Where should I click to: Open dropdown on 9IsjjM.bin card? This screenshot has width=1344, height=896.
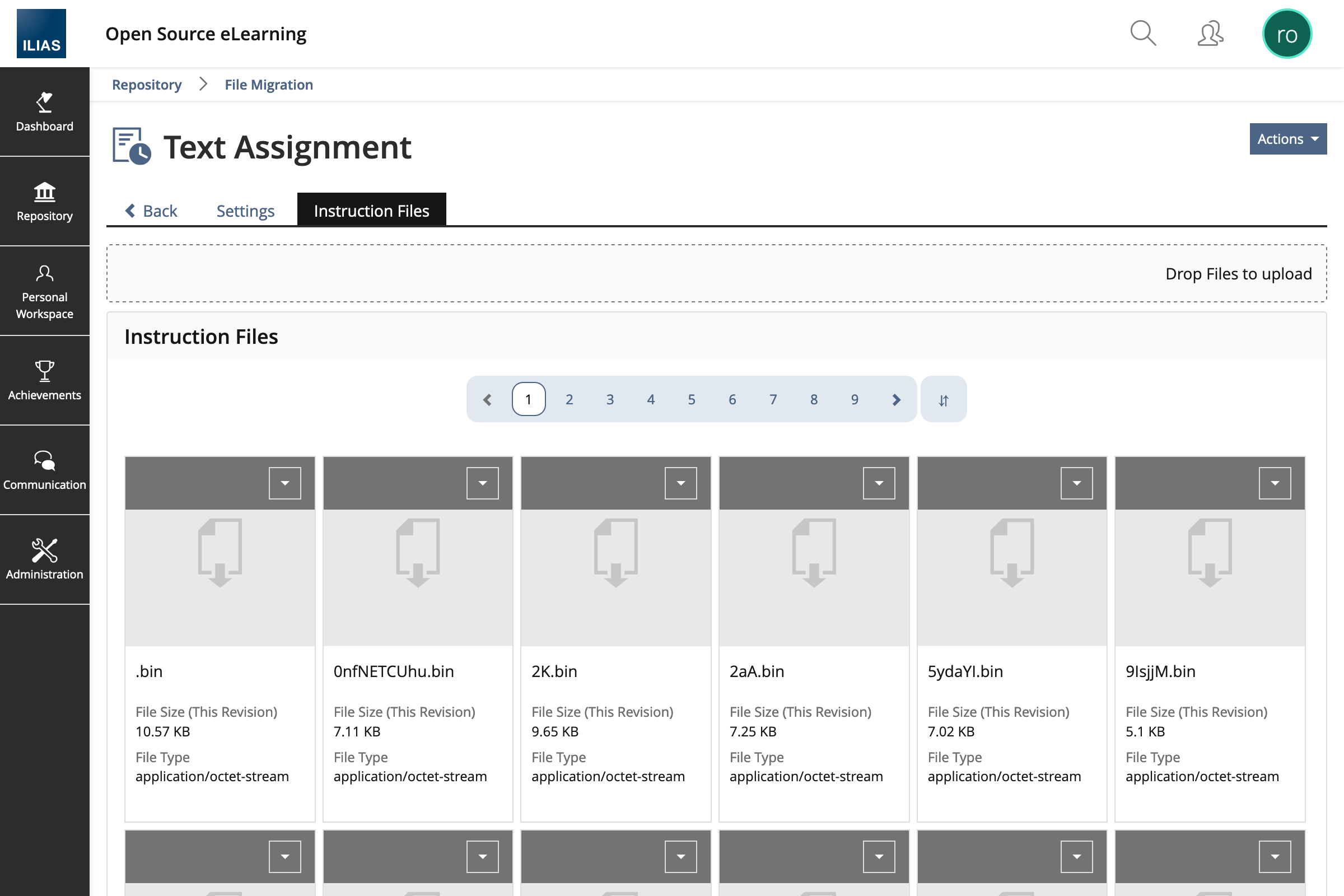click(1275, 483)
